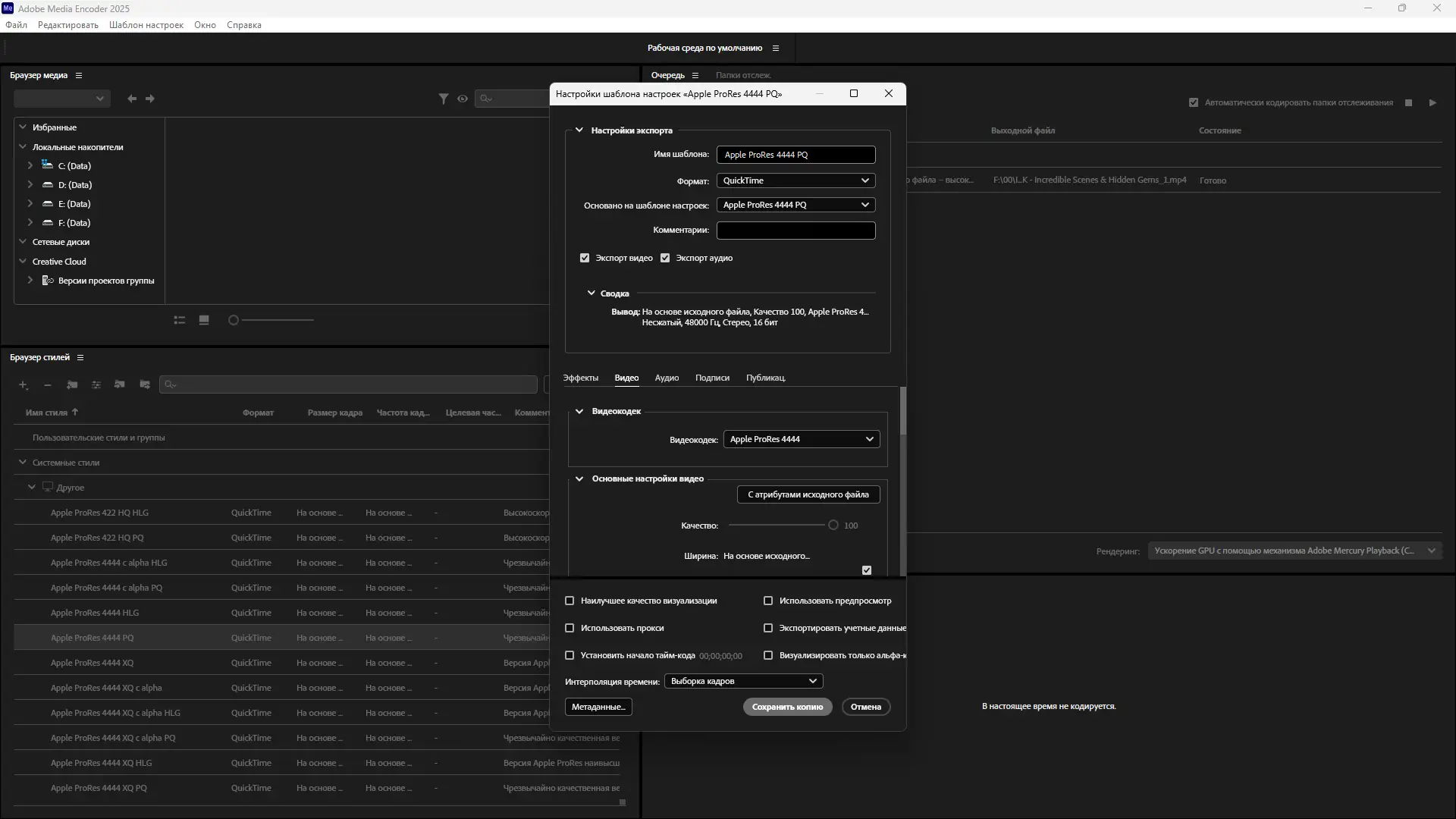Switch Media Browser to list view
The image size is (1456, 819).
click(180, 320)
